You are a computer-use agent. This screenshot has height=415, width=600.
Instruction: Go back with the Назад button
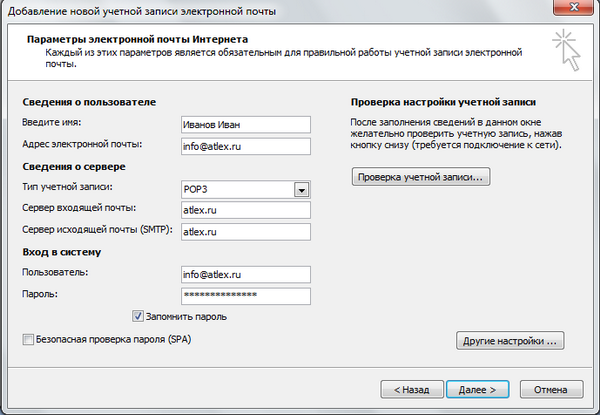pos(412,390)
